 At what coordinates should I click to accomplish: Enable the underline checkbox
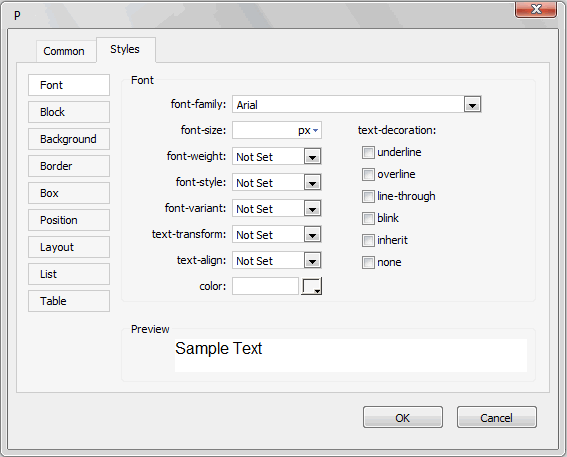click(368, 153)
